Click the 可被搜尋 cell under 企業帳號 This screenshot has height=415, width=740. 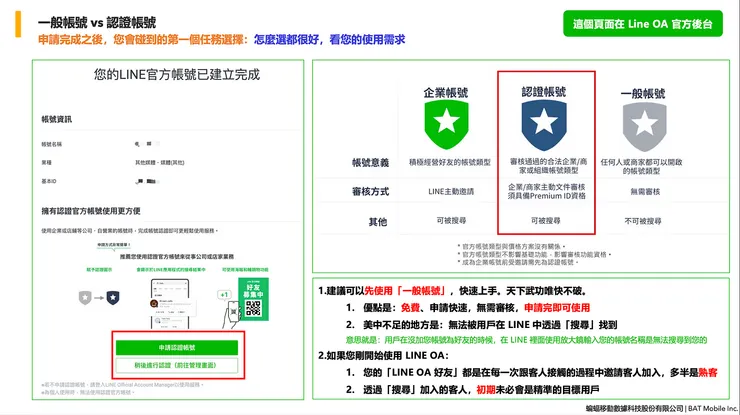[451, 220]
